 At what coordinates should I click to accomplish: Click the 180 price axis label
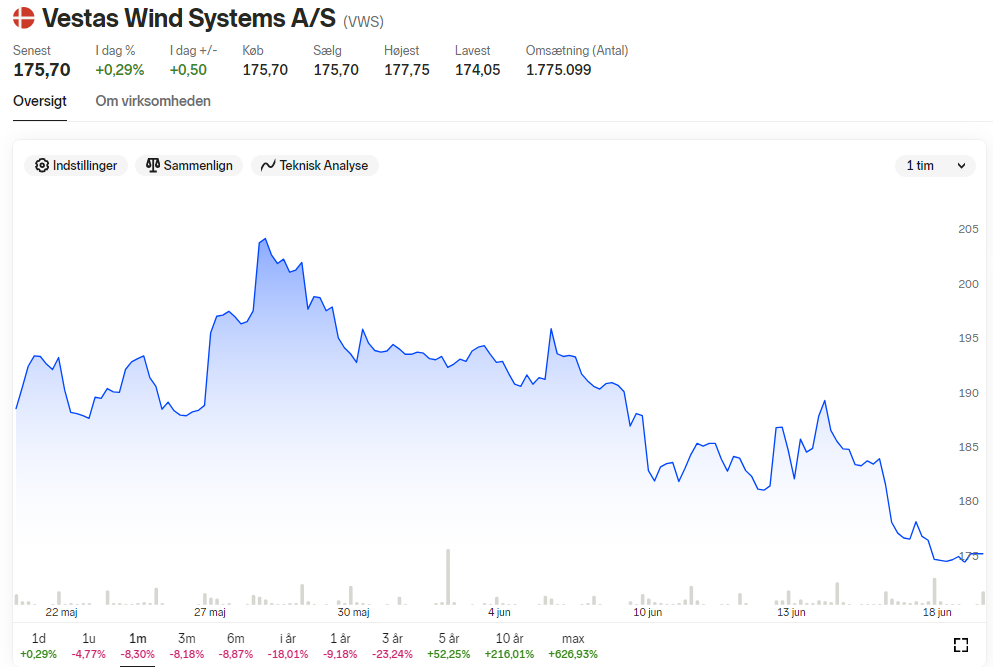tap(968, 501)
